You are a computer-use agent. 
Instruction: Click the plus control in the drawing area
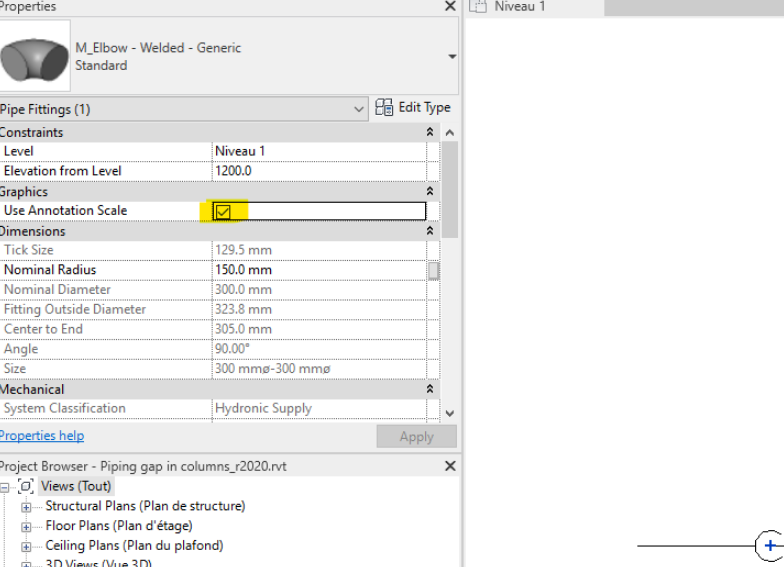770,546
